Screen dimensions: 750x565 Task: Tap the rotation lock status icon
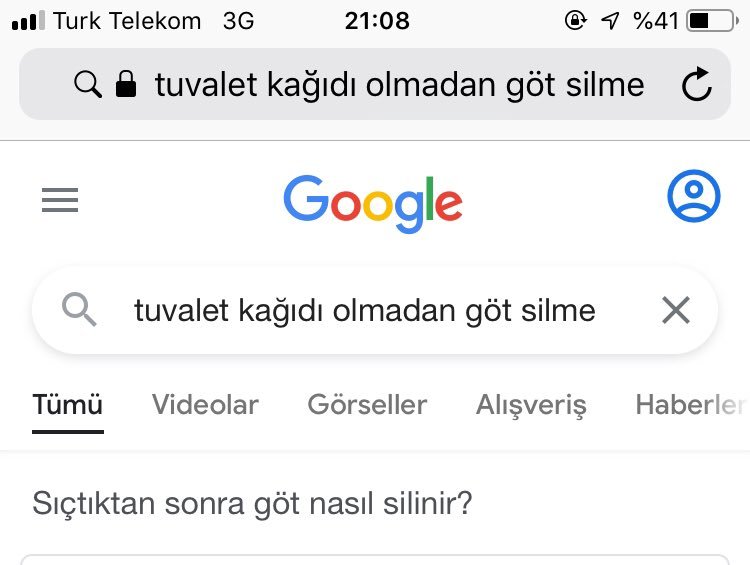(x=575, y=20)
